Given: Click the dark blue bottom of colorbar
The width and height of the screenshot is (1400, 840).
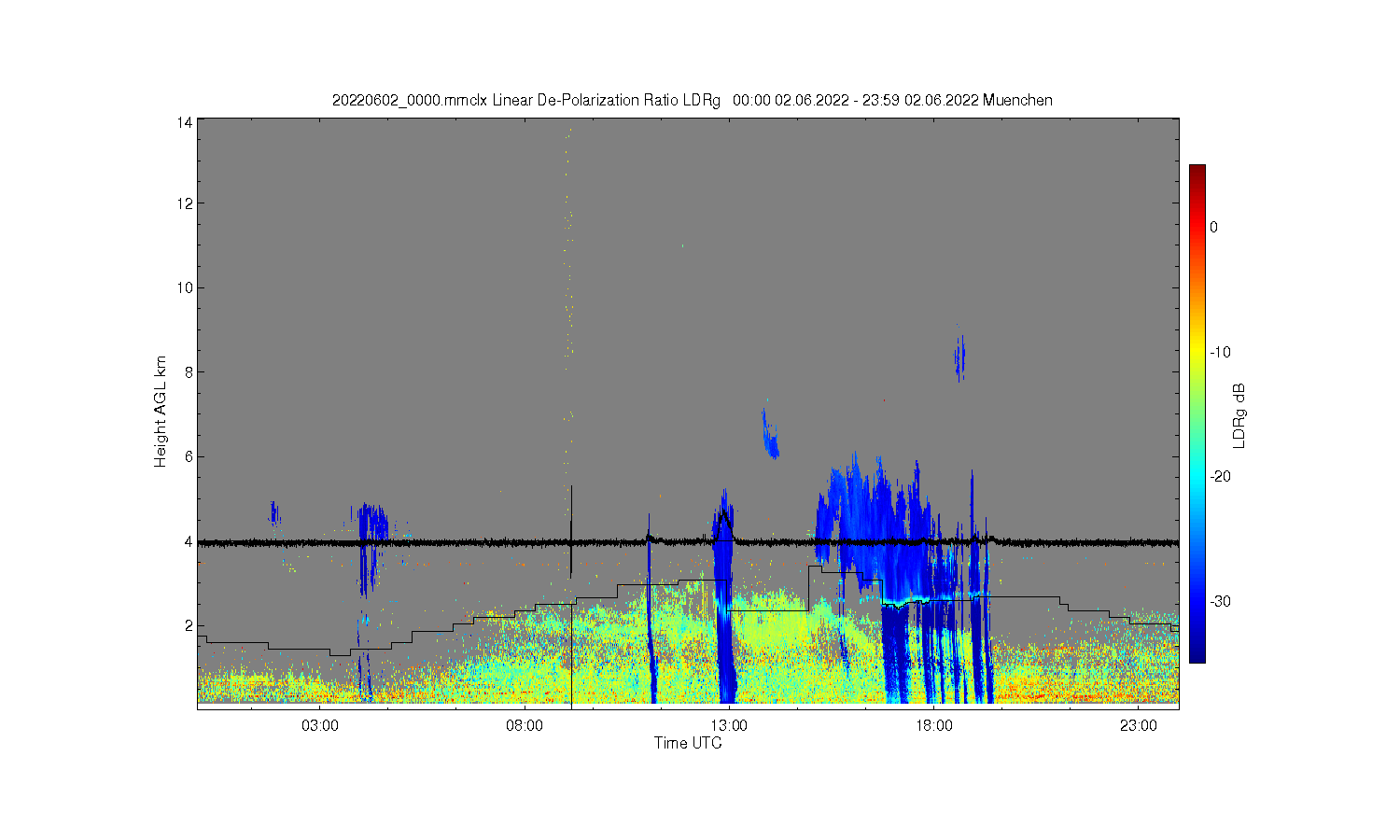Looking at the screenshot, I should pos(1197,656).
